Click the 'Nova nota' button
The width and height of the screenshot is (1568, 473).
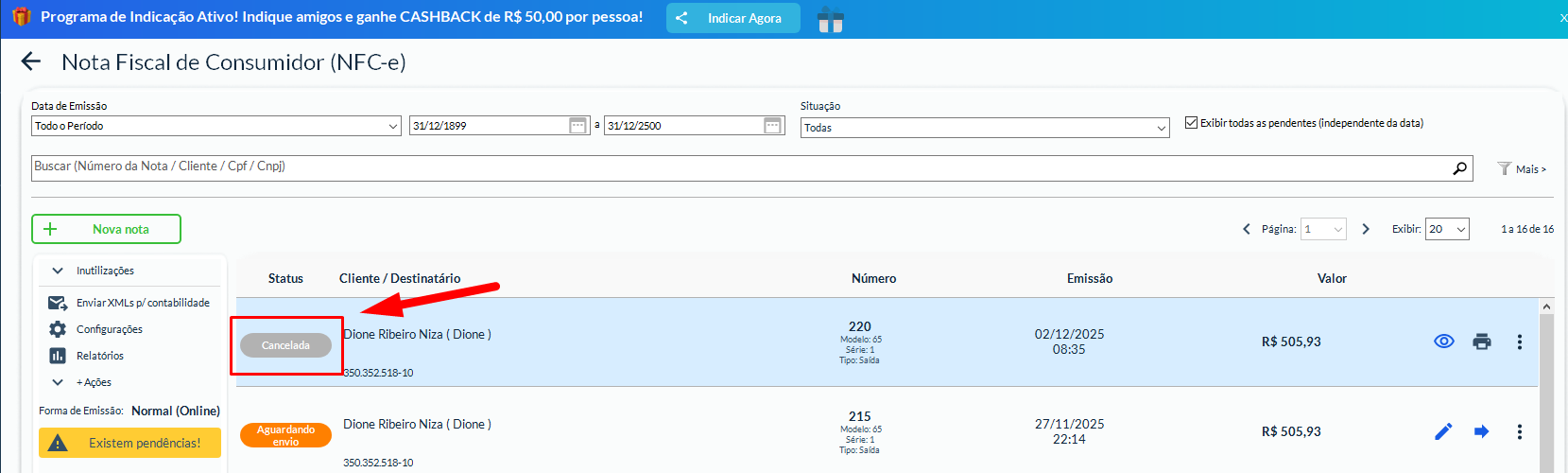(106, 229)
